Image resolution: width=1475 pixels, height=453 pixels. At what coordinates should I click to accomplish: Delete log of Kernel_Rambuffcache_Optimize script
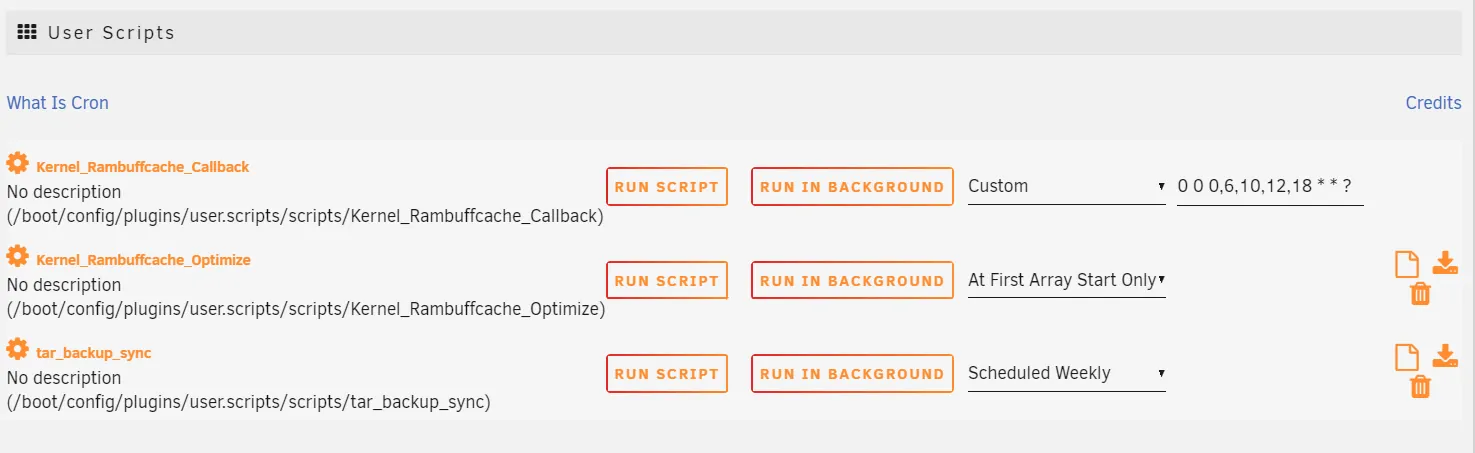(x=1420, y=294)
